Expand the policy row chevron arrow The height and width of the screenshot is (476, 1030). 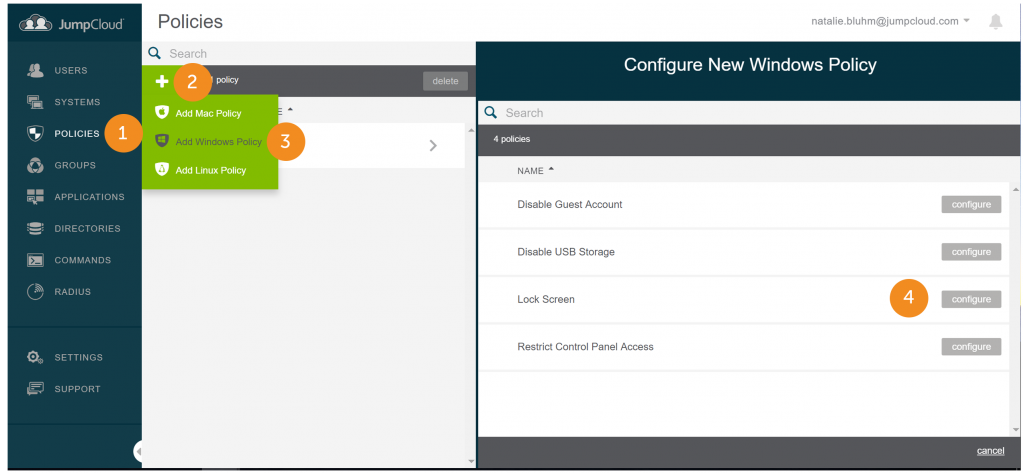click(433, 145)
